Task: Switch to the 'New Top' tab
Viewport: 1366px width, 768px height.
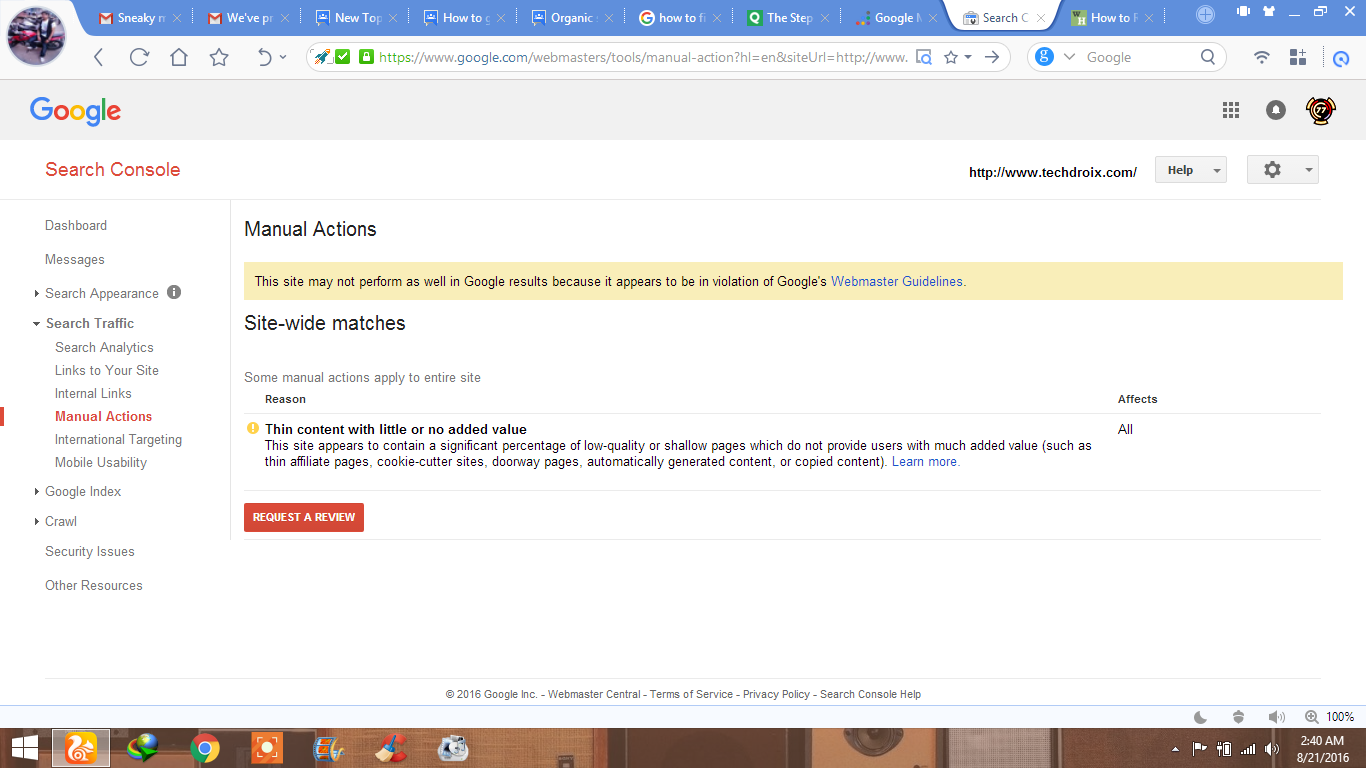Action: point(356,17)
